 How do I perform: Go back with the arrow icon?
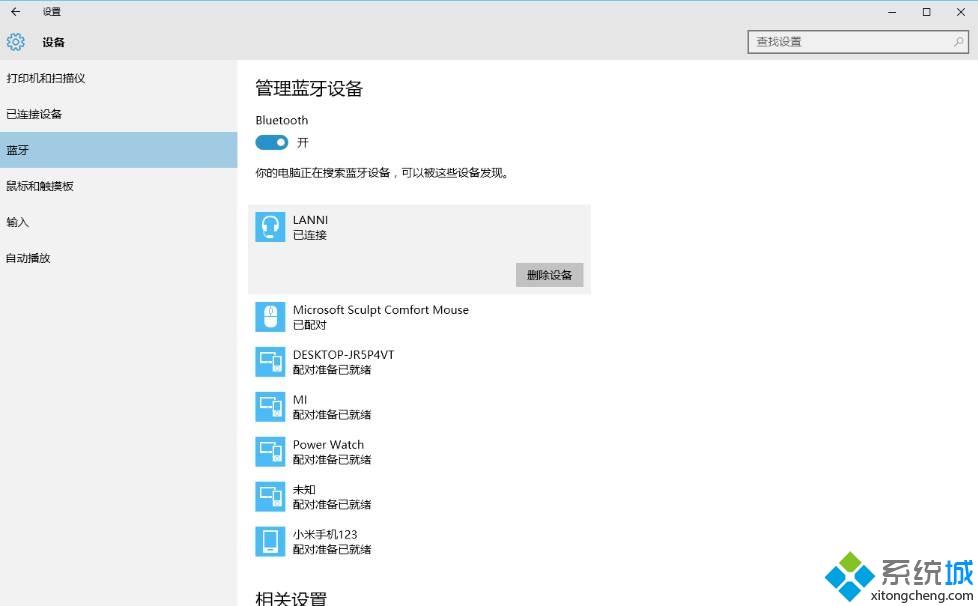click(x=16, y=11)
